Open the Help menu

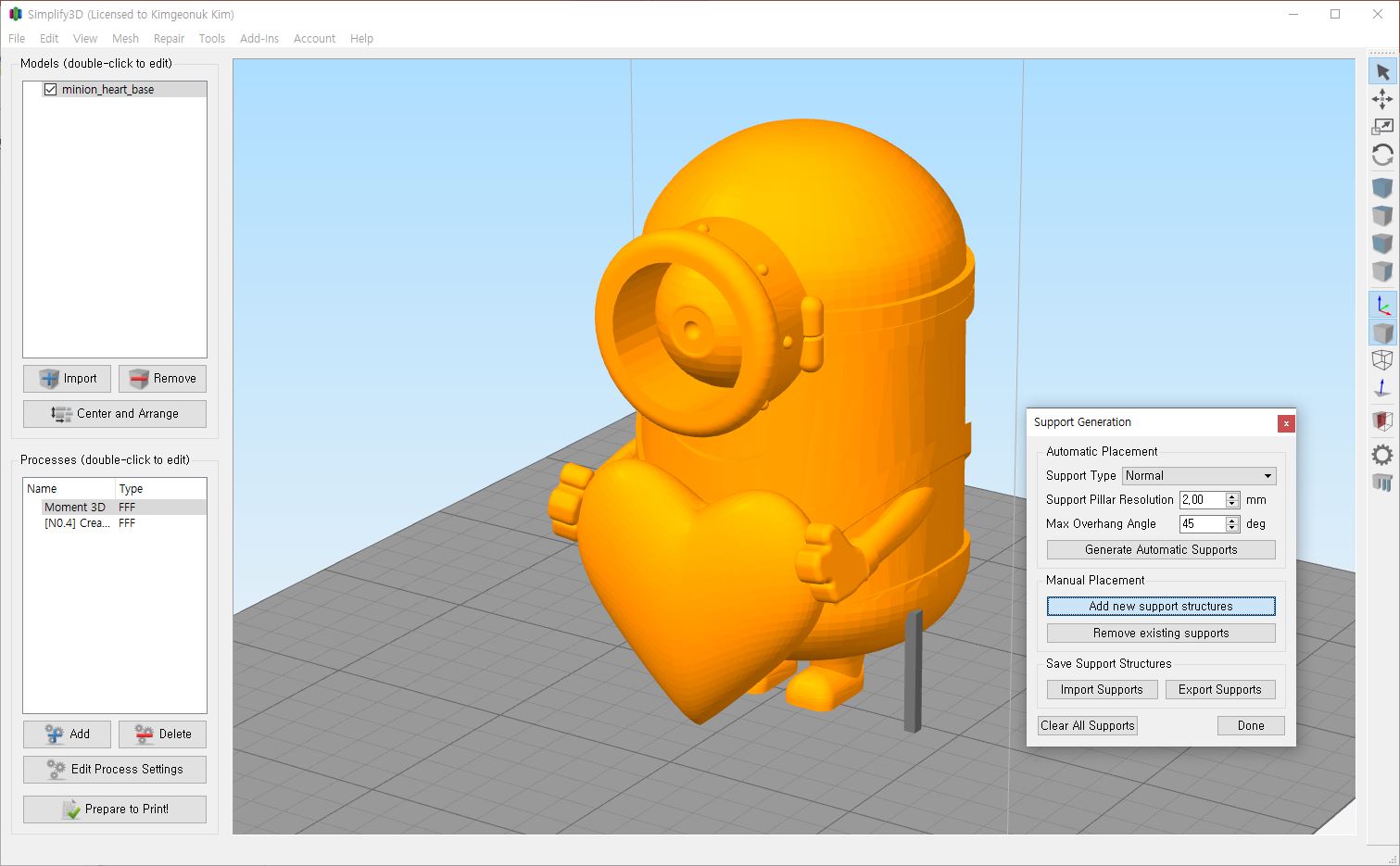coord(361,38)
